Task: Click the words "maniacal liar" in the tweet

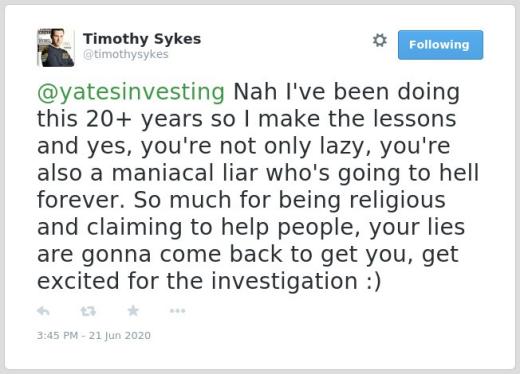Action: click(x=185, y=173)
